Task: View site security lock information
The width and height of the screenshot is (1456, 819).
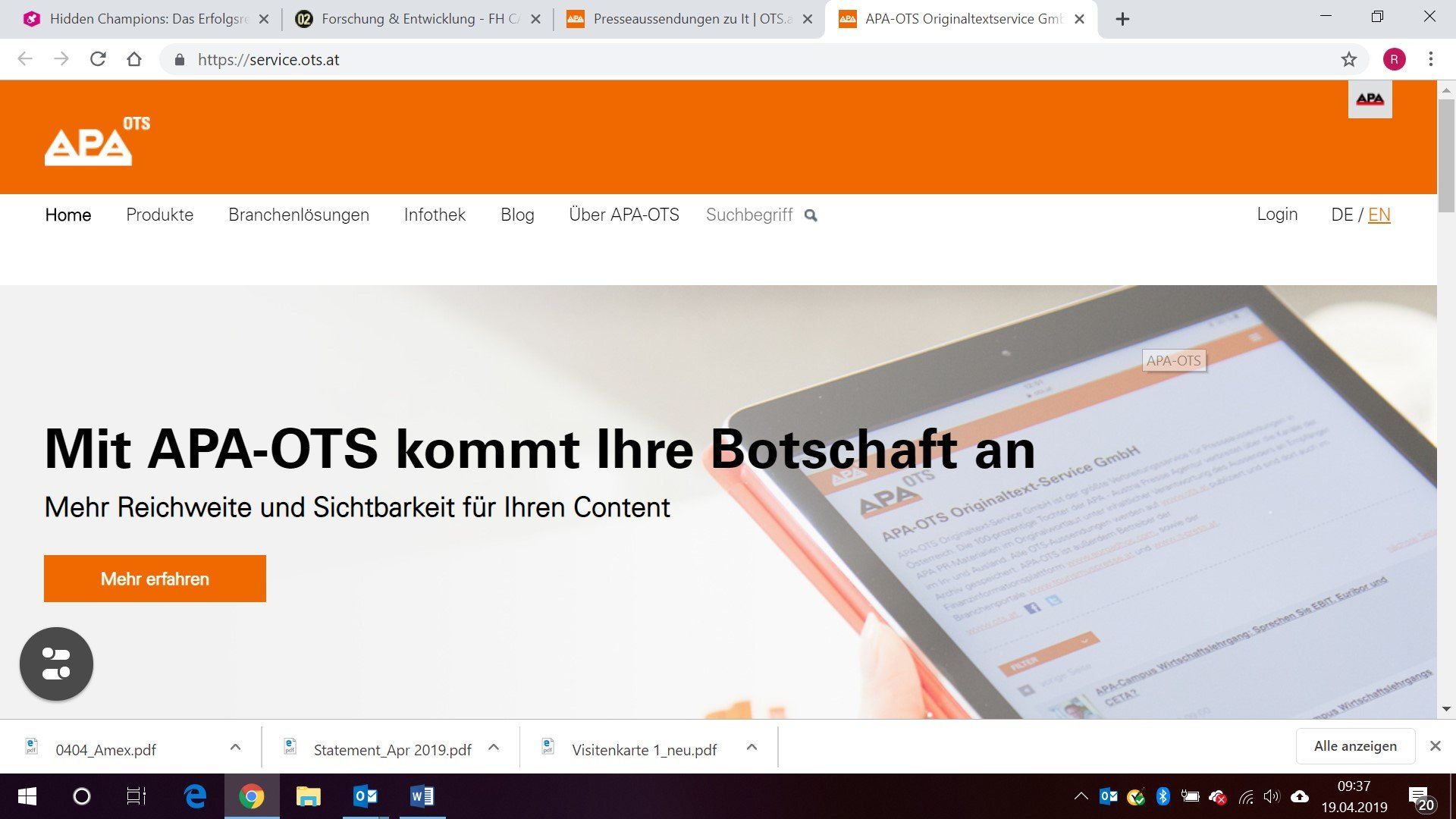Action: tap(180, 60)
